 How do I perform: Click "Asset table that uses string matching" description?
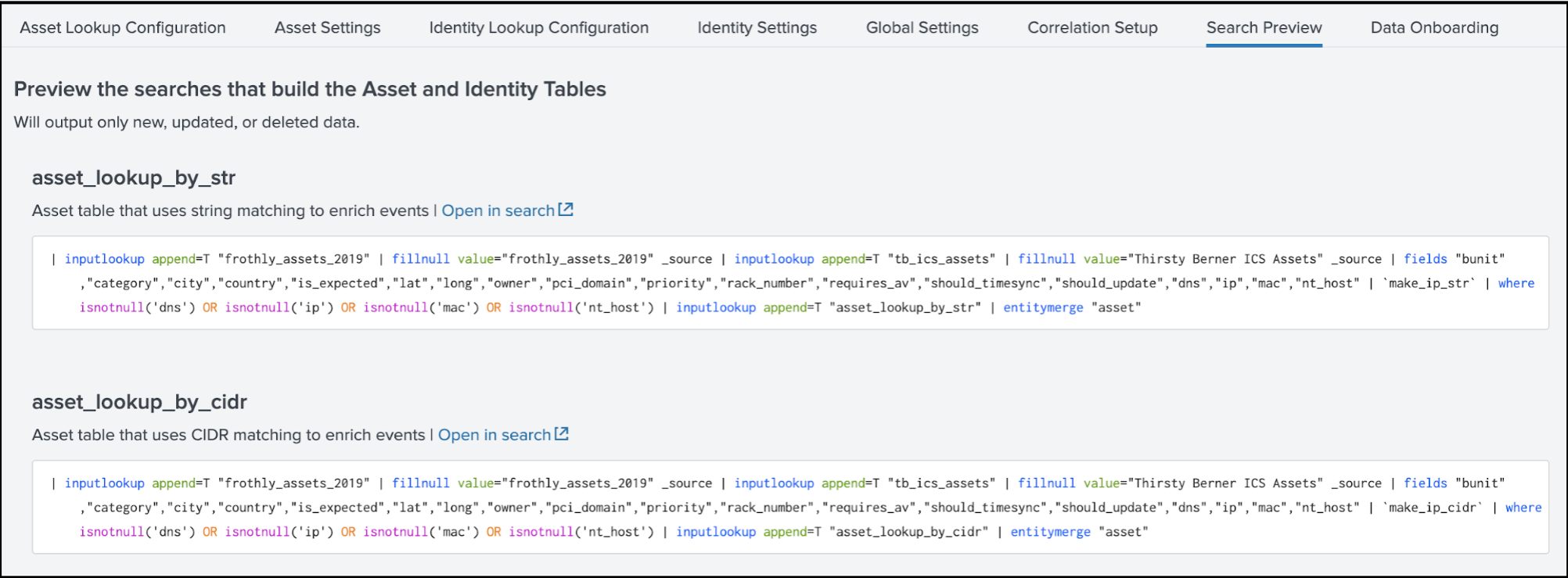click(x=230, y=210)
